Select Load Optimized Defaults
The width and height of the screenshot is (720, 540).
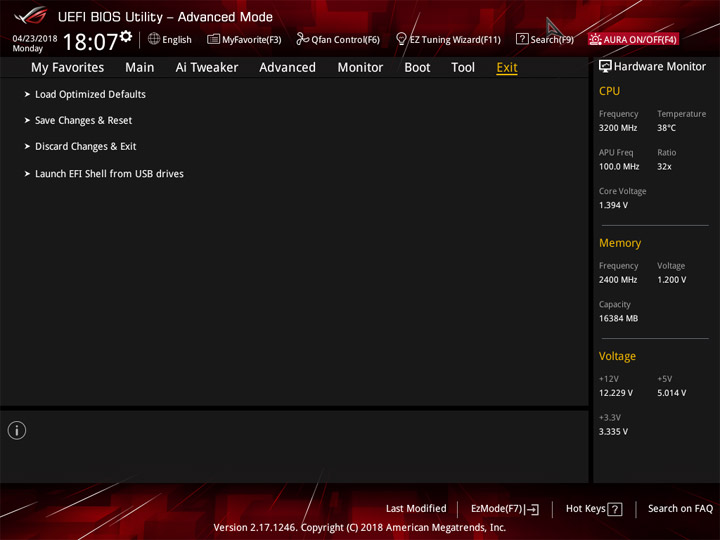90,94
